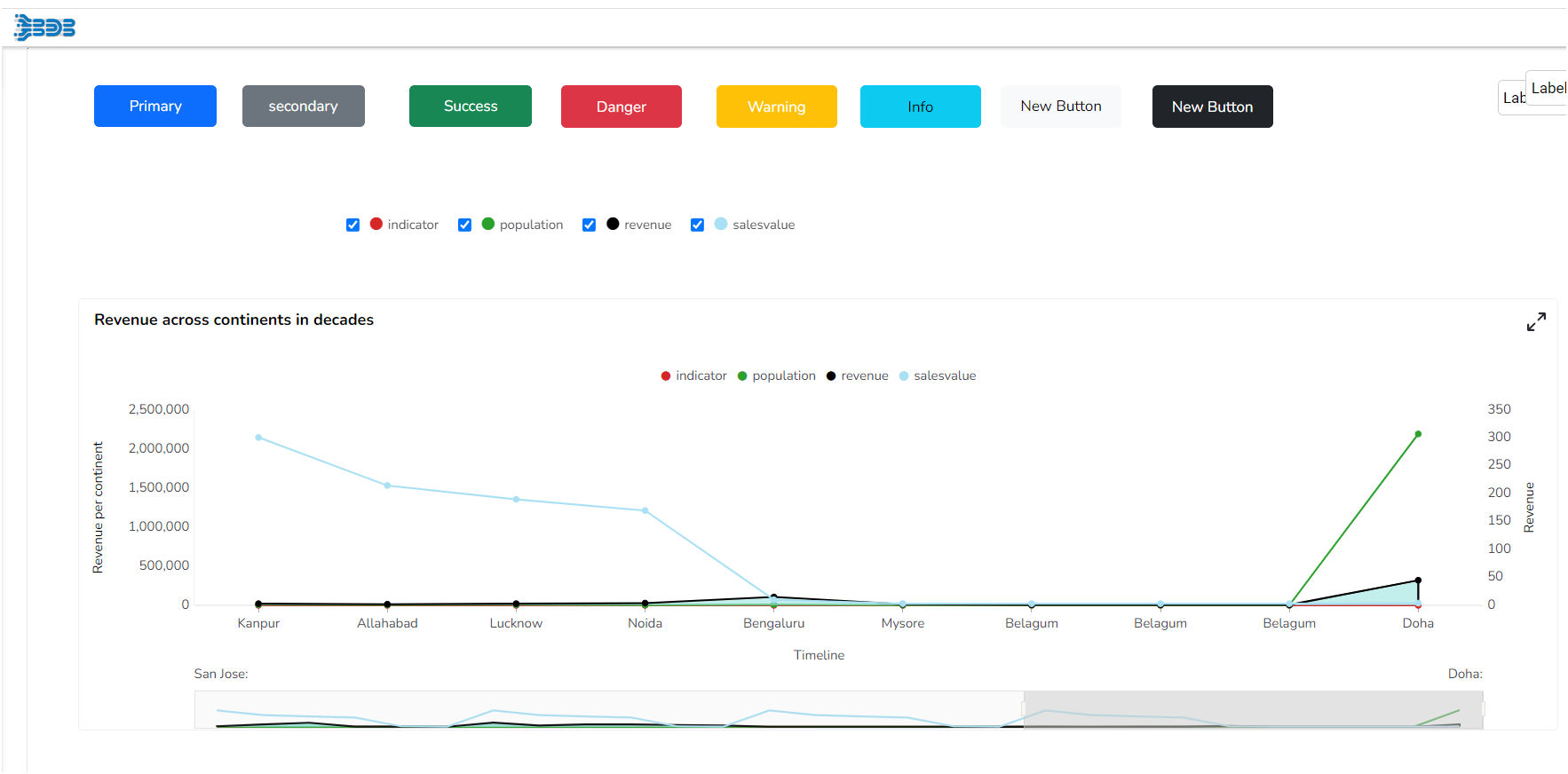Click the light New Button
This screenshot has width=1568, height=774.
pos(1061,107)
